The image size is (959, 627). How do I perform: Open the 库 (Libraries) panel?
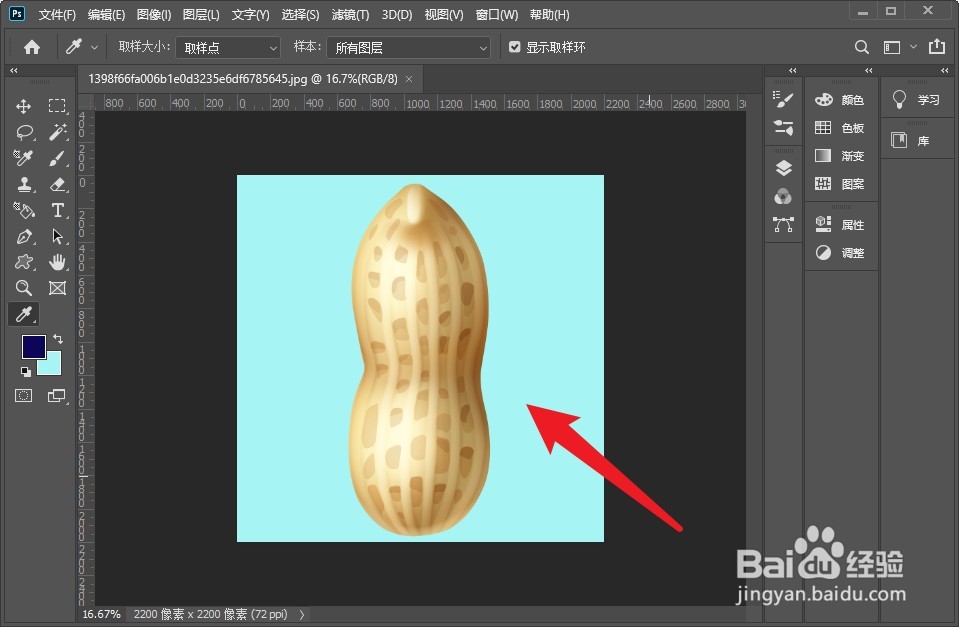tap(917, 138)
